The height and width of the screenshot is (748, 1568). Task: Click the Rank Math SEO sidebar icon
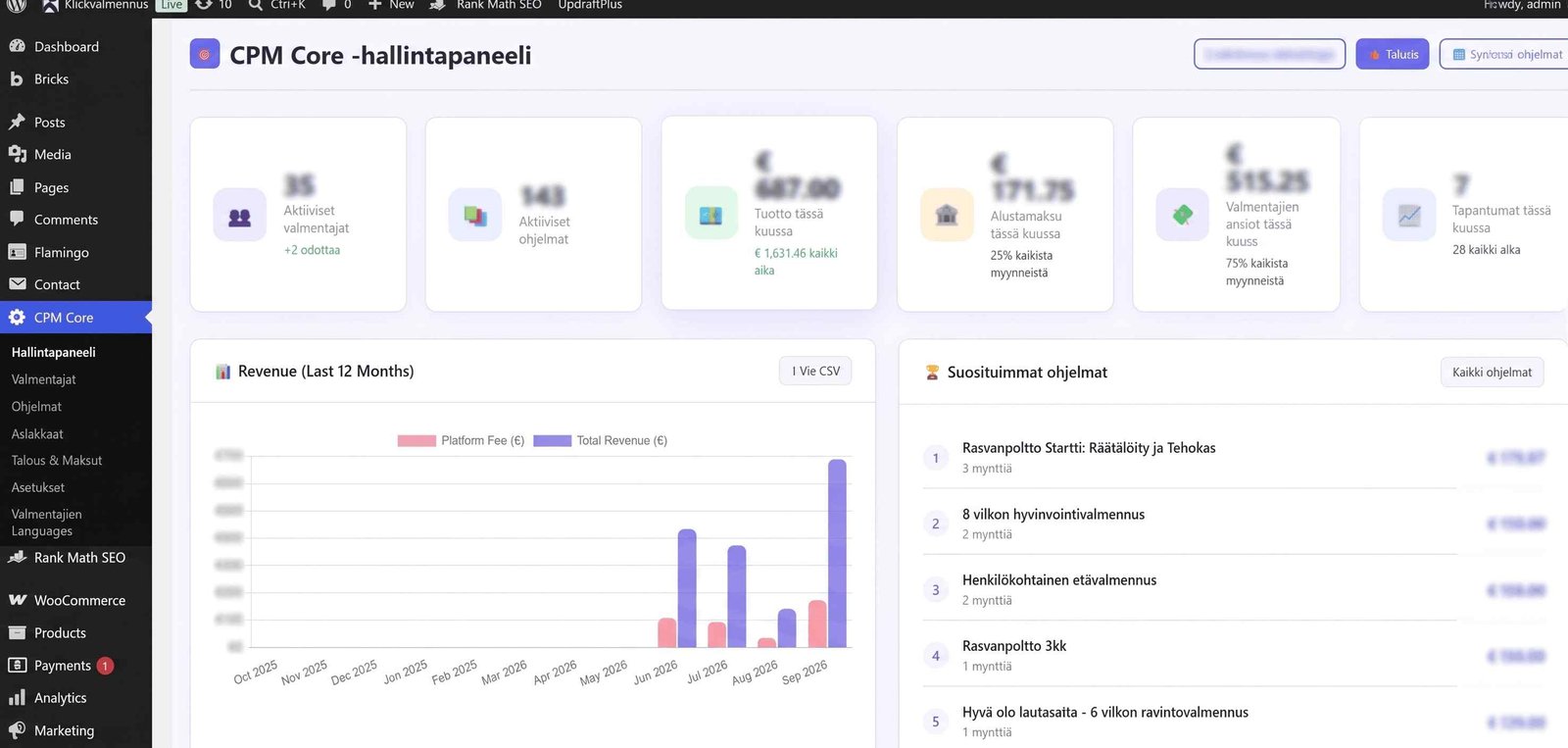(x=17, y=557)
